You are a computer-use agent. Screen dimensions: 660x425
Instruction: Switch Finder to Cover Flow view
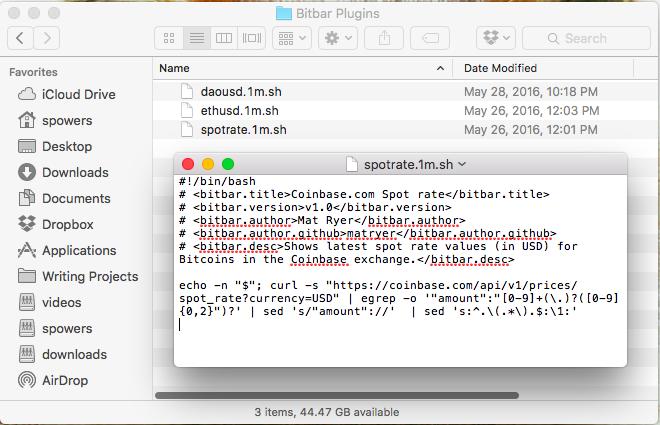[x=252, y=38]
